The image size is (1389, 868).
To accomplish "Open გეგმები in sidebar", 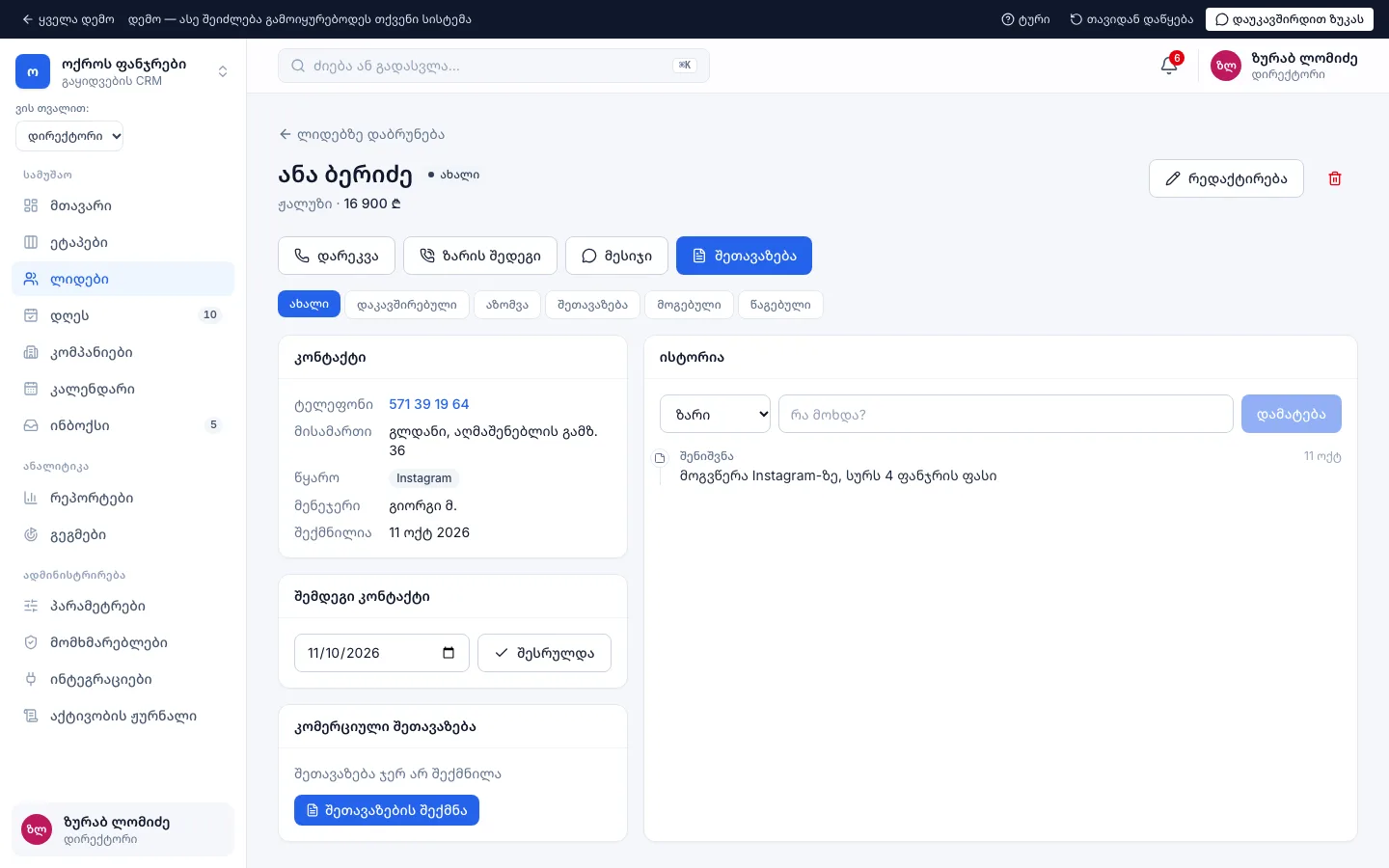I will (x=123, y=534).
